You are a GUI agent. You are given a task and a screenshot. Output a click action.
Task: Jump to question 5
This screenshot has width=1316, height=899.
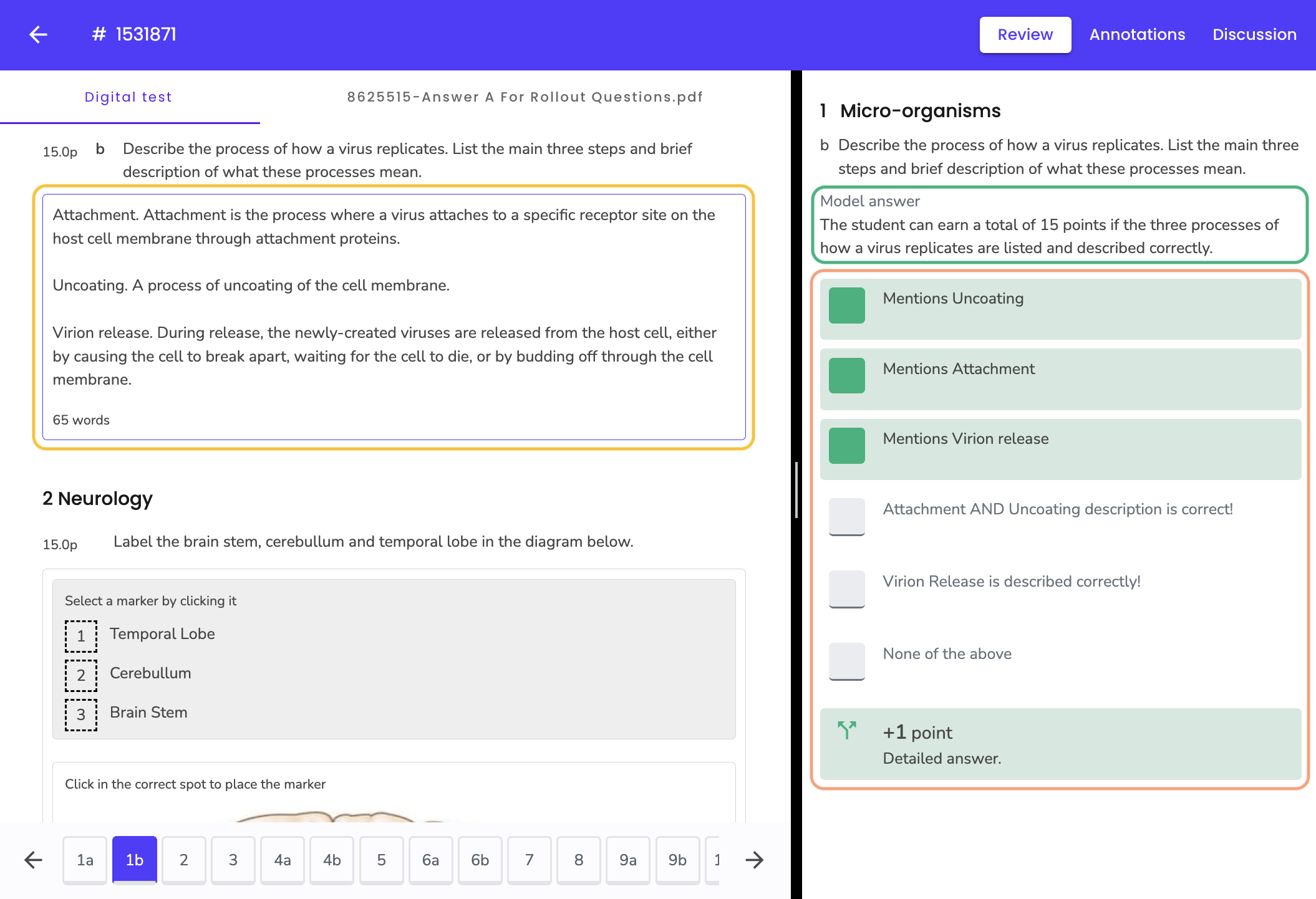(x=381, y=860)
